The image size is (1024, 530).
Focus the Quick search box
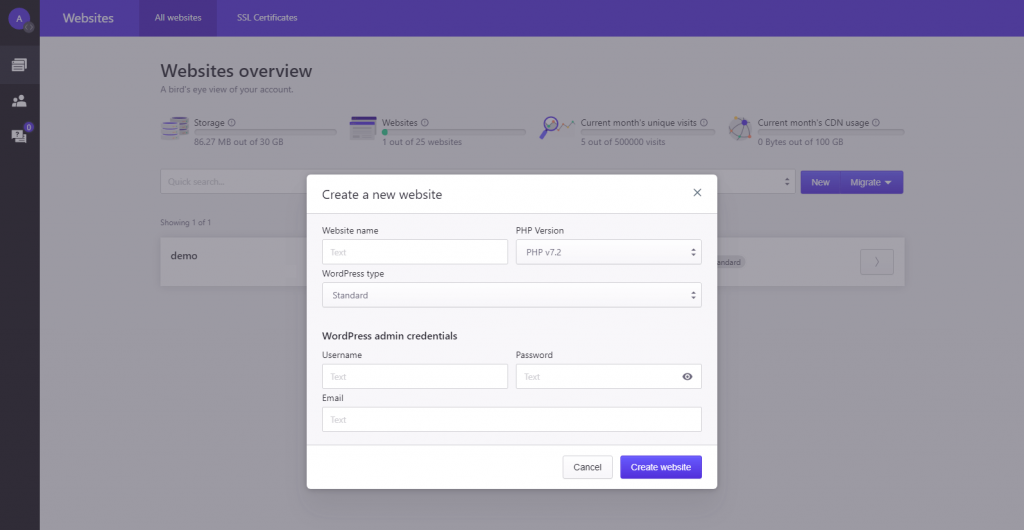coord(234,182)
